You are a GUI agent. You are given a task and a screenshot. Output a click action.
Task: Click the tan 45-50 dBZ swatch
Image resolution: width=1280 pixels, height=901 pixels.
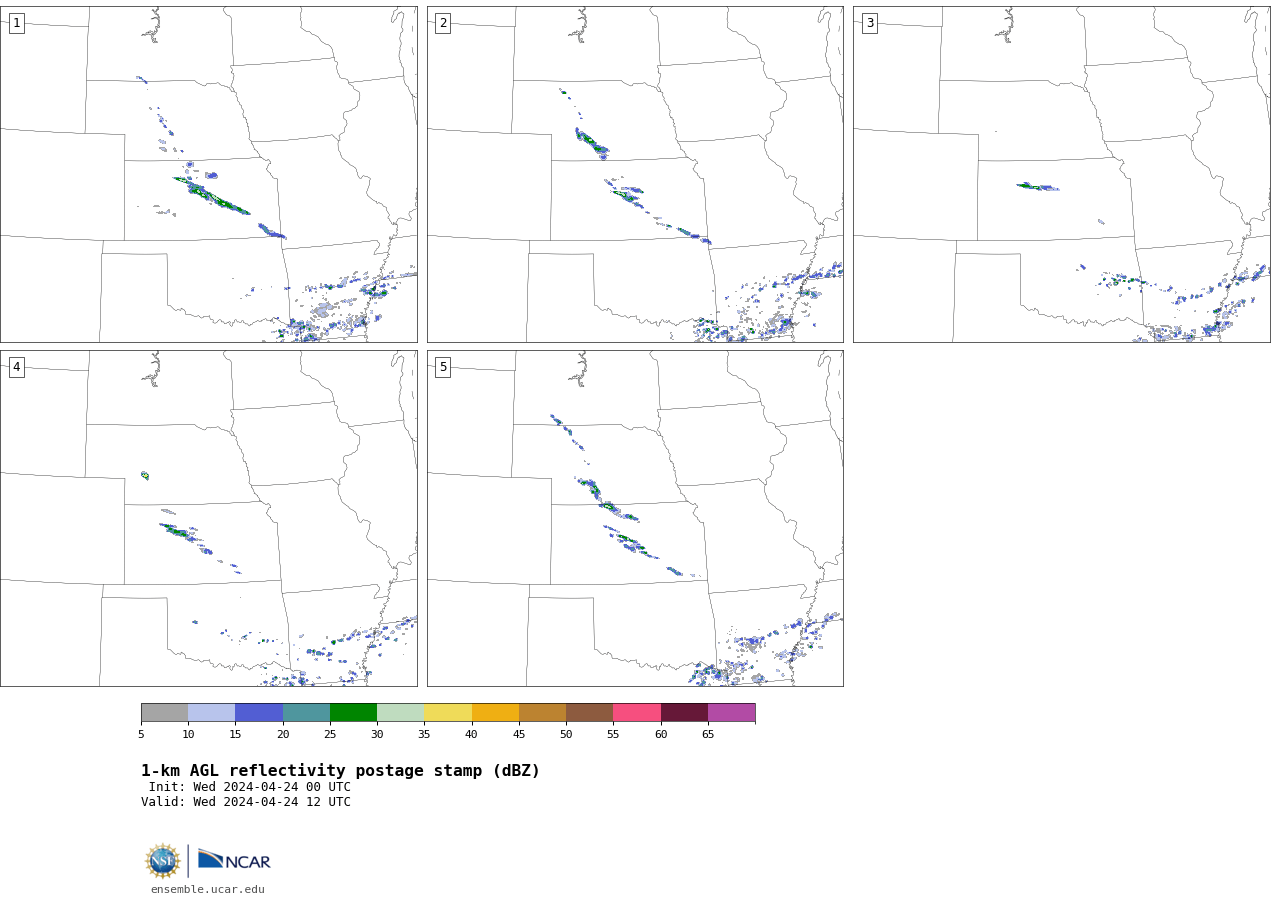pyautogui.click(x=542, y=712)
